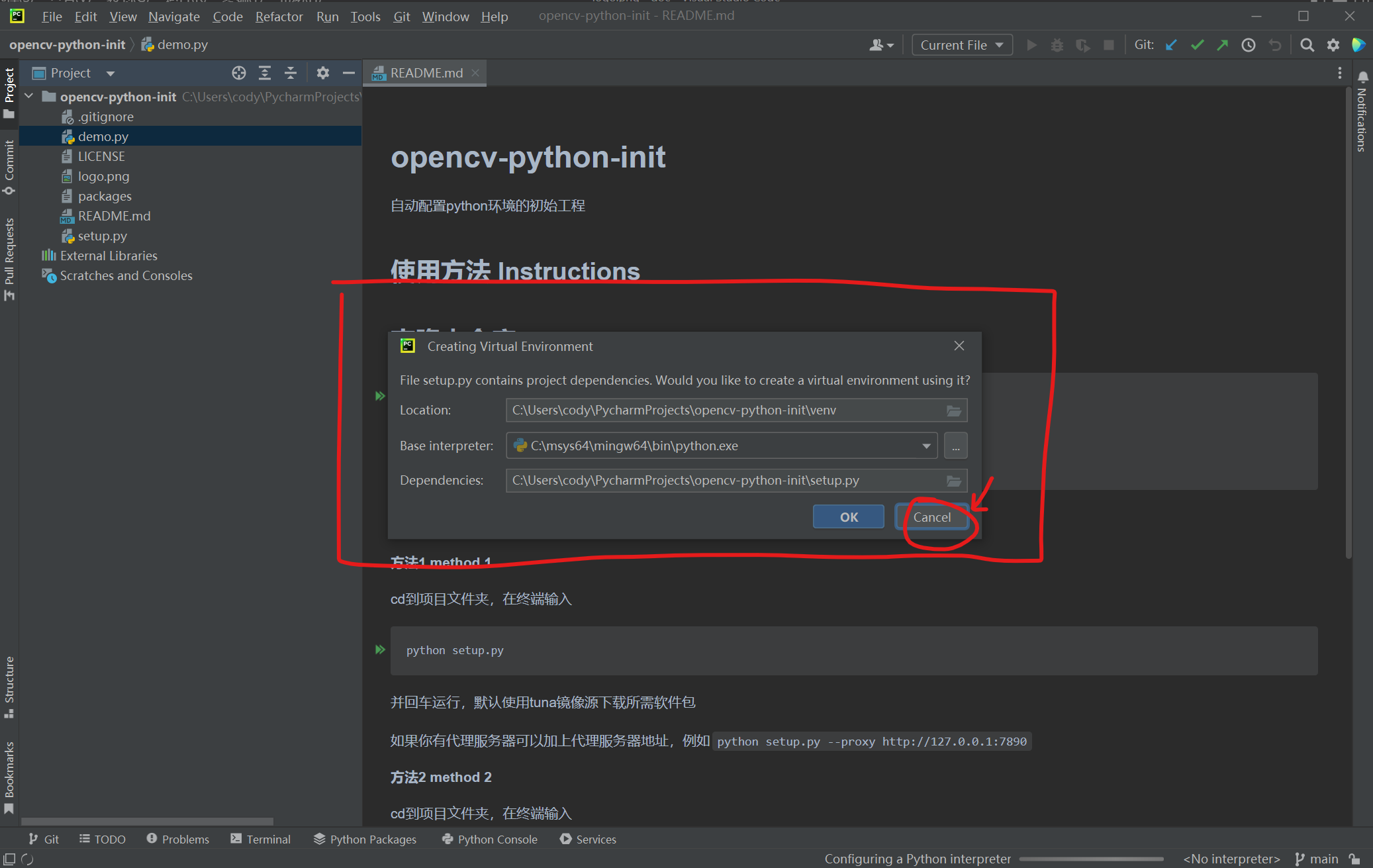Toggle the Commit tool window

pyautogui.click(x=9, y=167)
